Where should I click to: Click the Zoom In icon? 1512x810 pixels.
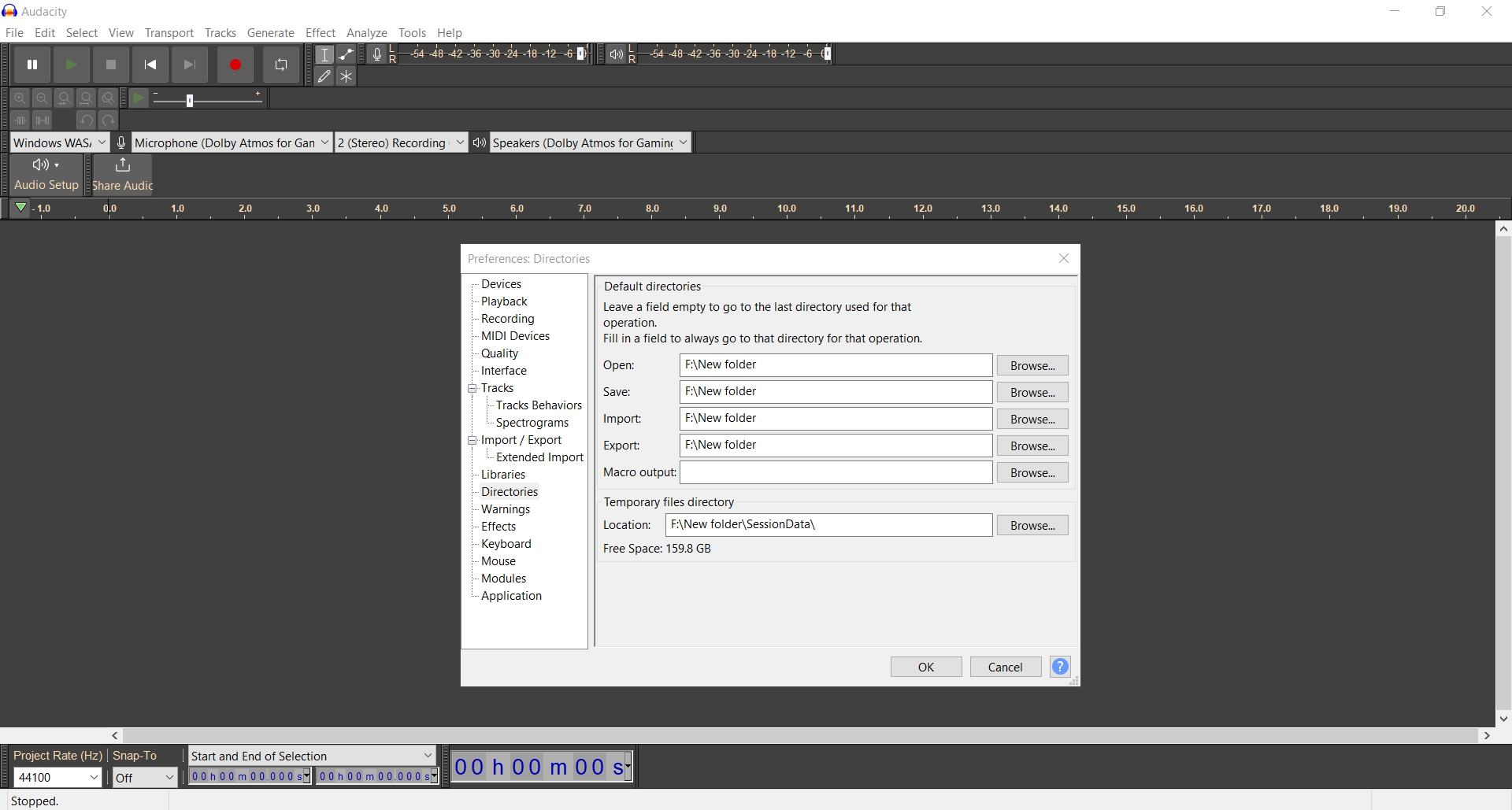click(x=20, y=98)
